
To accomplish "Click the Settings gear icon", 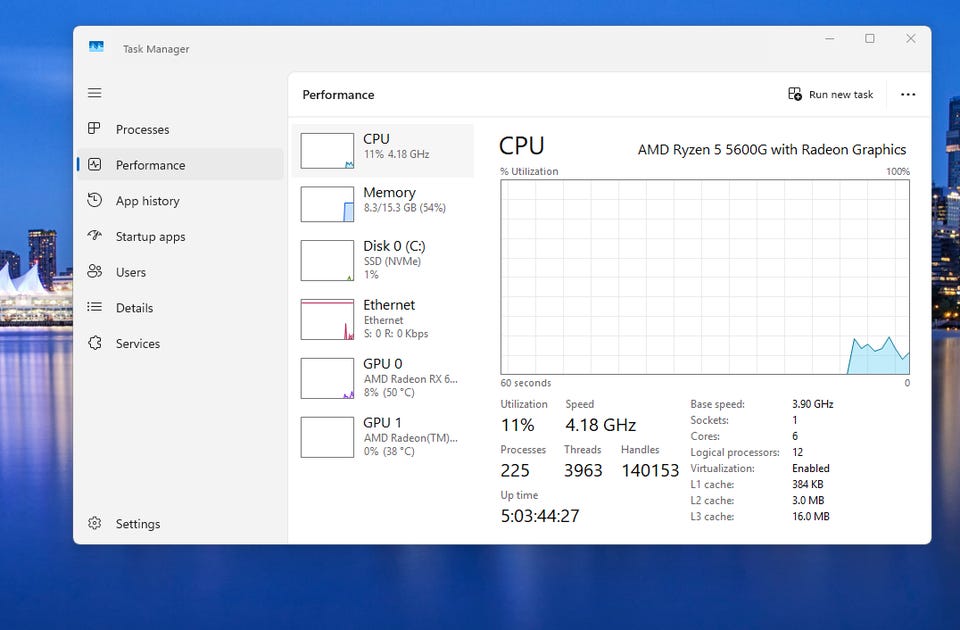I will point(94,523).
